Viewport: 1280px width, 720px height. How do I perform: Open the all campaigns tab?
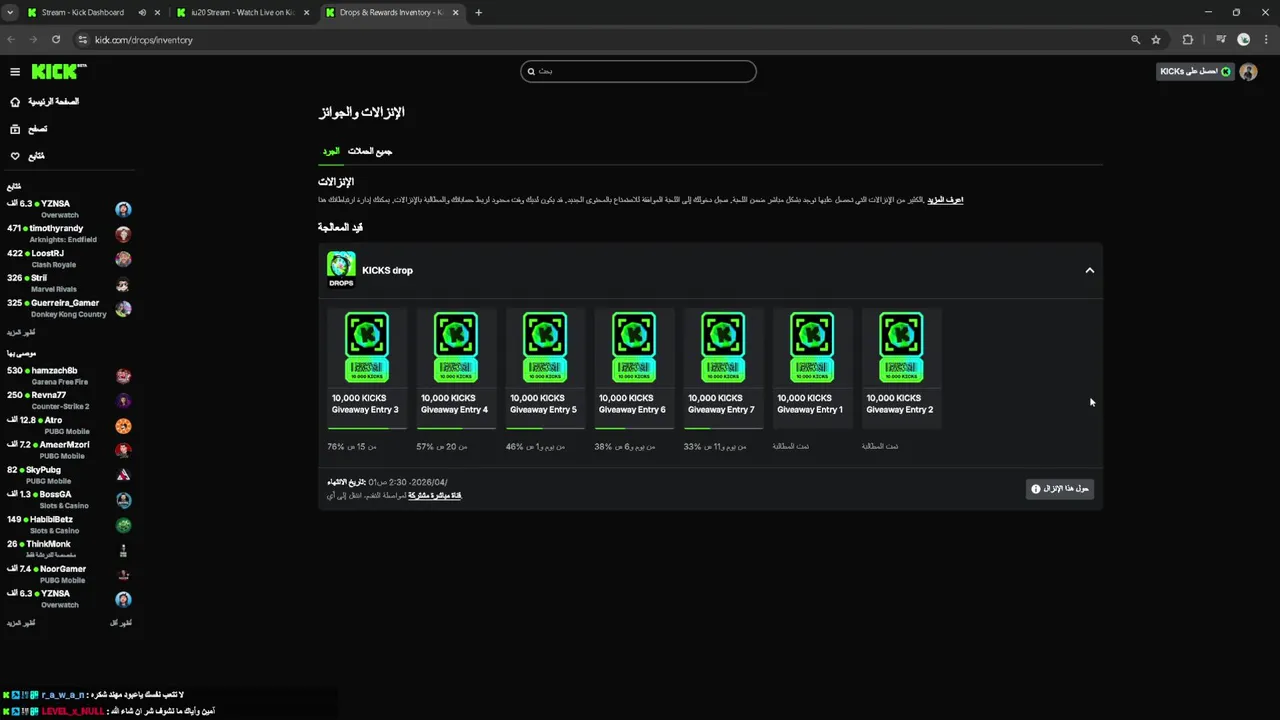click(370, 151)
